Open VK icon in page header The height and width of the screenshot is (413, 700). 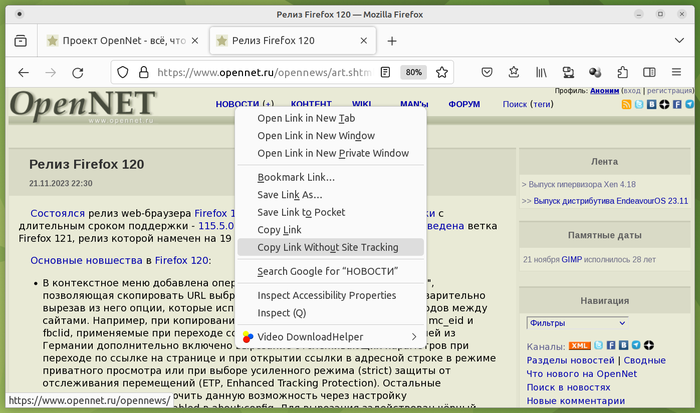(x=651, y=104)
